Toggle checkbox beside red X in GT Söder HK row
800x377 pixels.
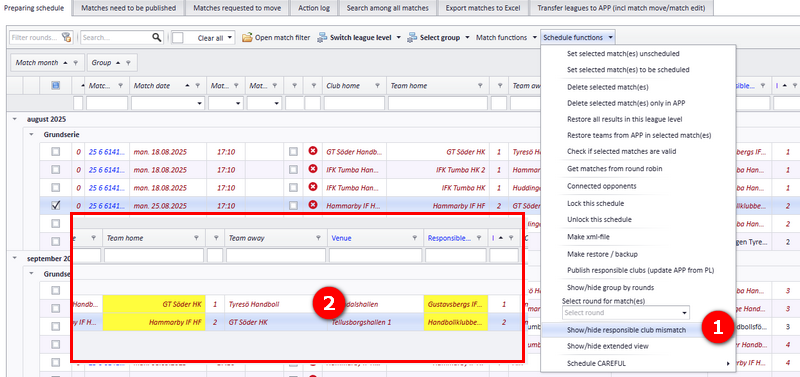coord(293,152)
